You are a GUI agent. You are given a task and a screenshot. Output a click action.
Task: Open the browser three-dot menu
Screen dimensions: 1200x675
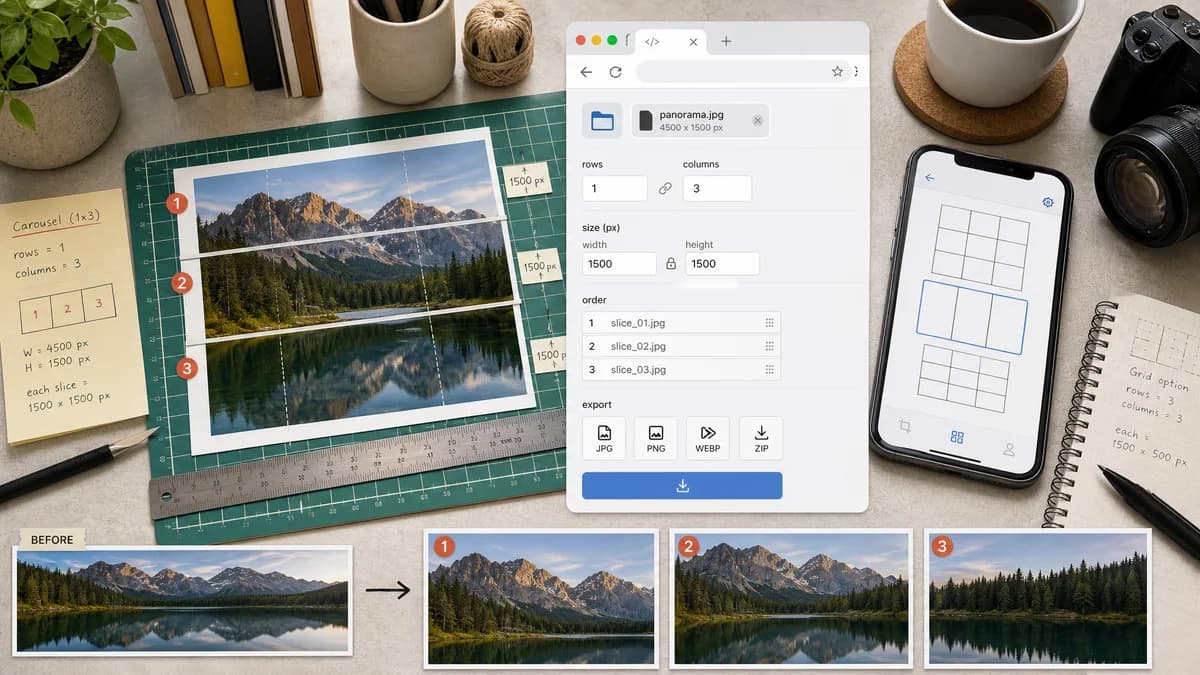[x=857, y=72]
